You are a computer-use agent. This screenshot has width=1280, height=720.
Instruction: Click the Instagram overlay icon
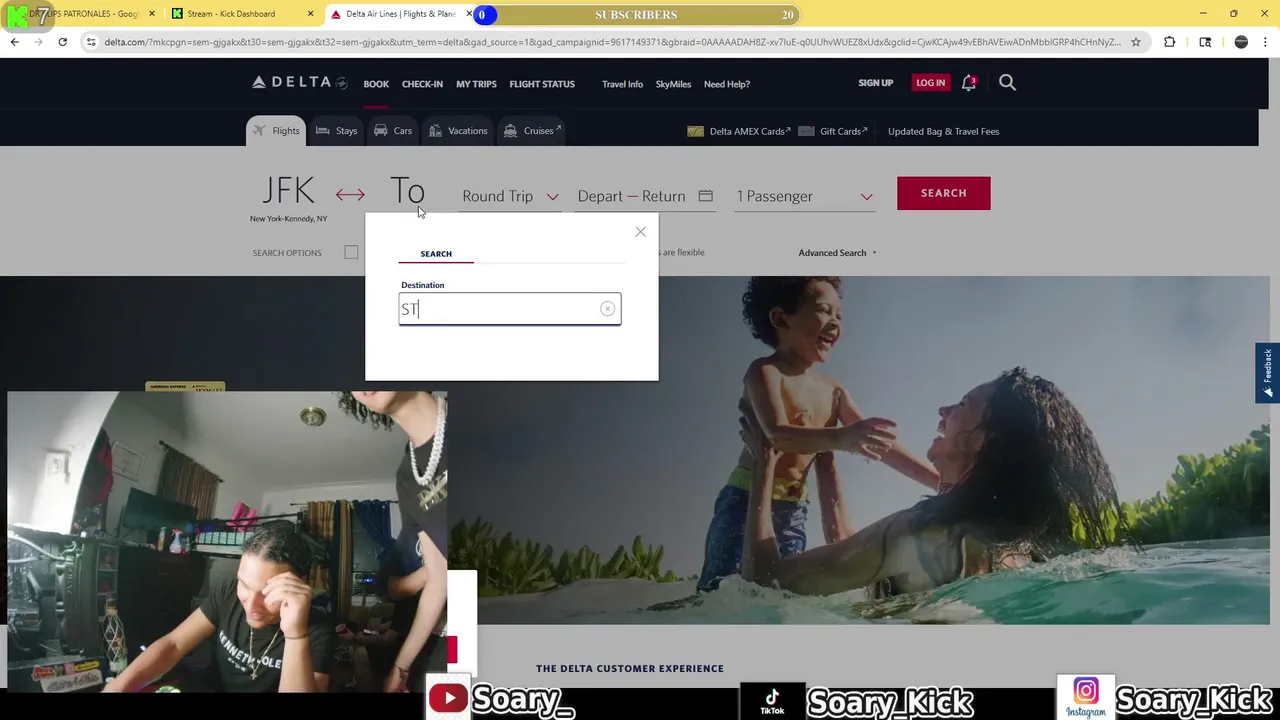(x=1085, y=697)
